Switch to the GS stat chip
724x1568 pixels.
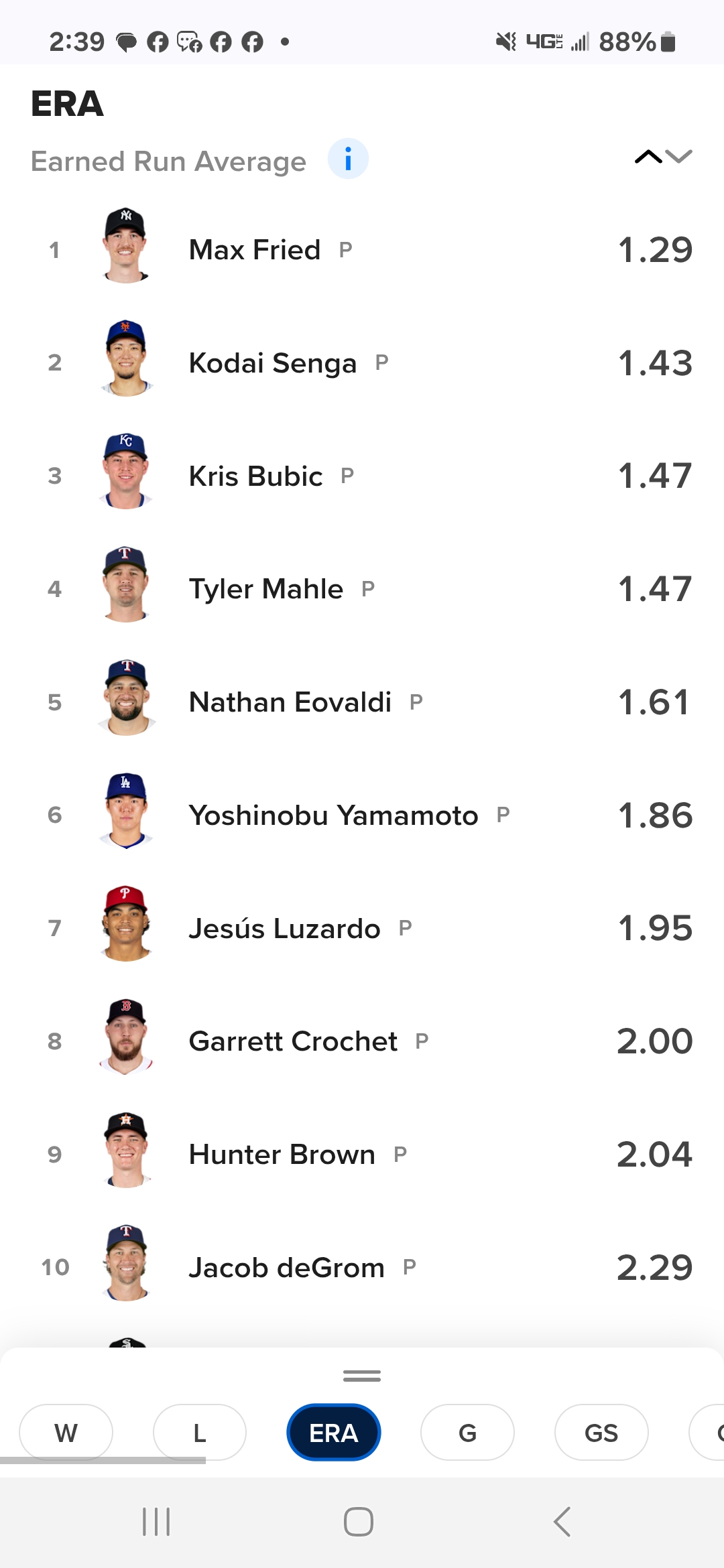point(601,1433)
